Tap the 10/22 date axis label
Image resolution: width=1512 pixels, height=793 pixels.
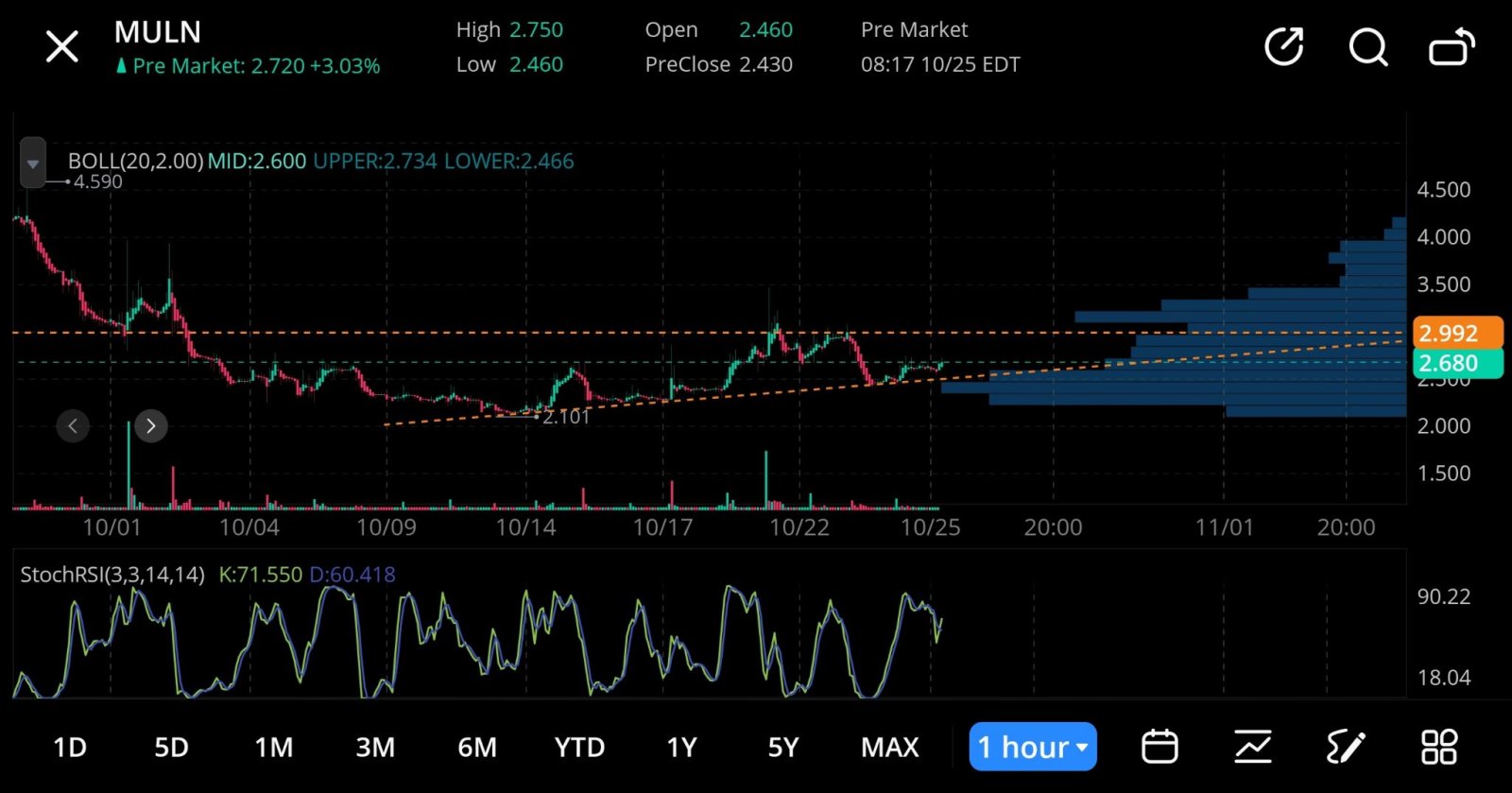coord(799,527)
